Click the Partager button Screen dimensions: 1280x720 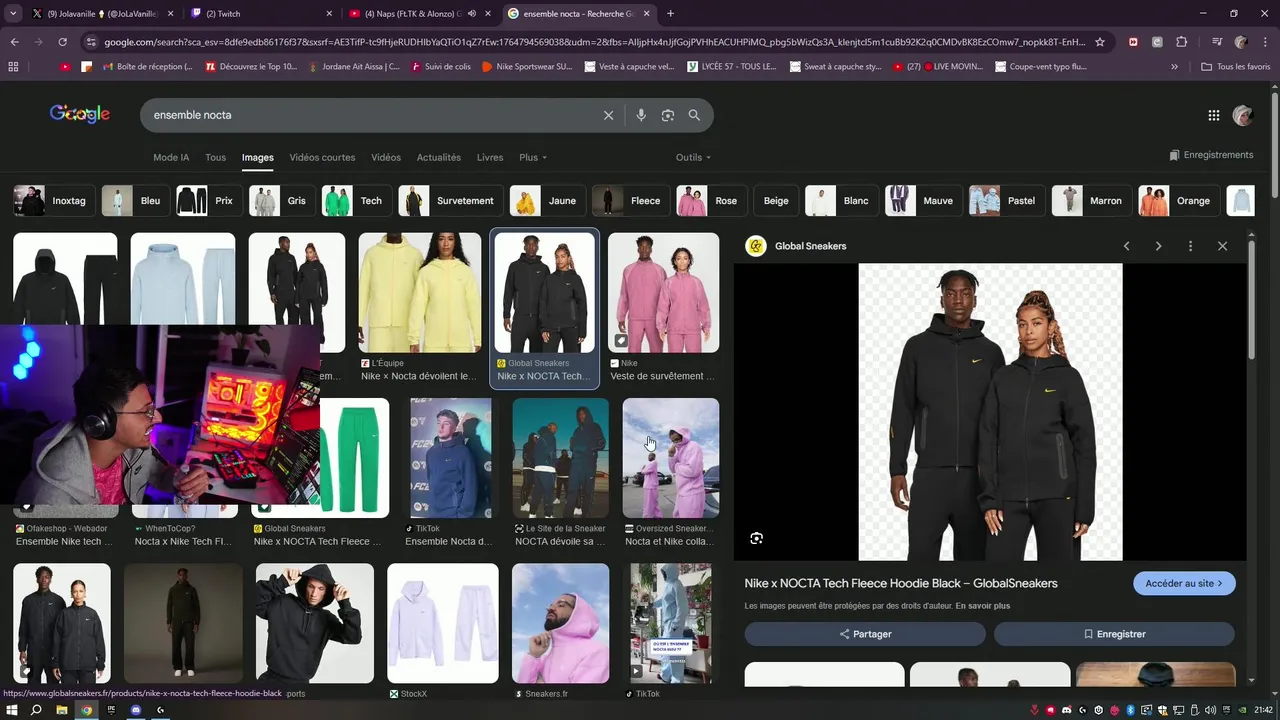click(865, 634)
